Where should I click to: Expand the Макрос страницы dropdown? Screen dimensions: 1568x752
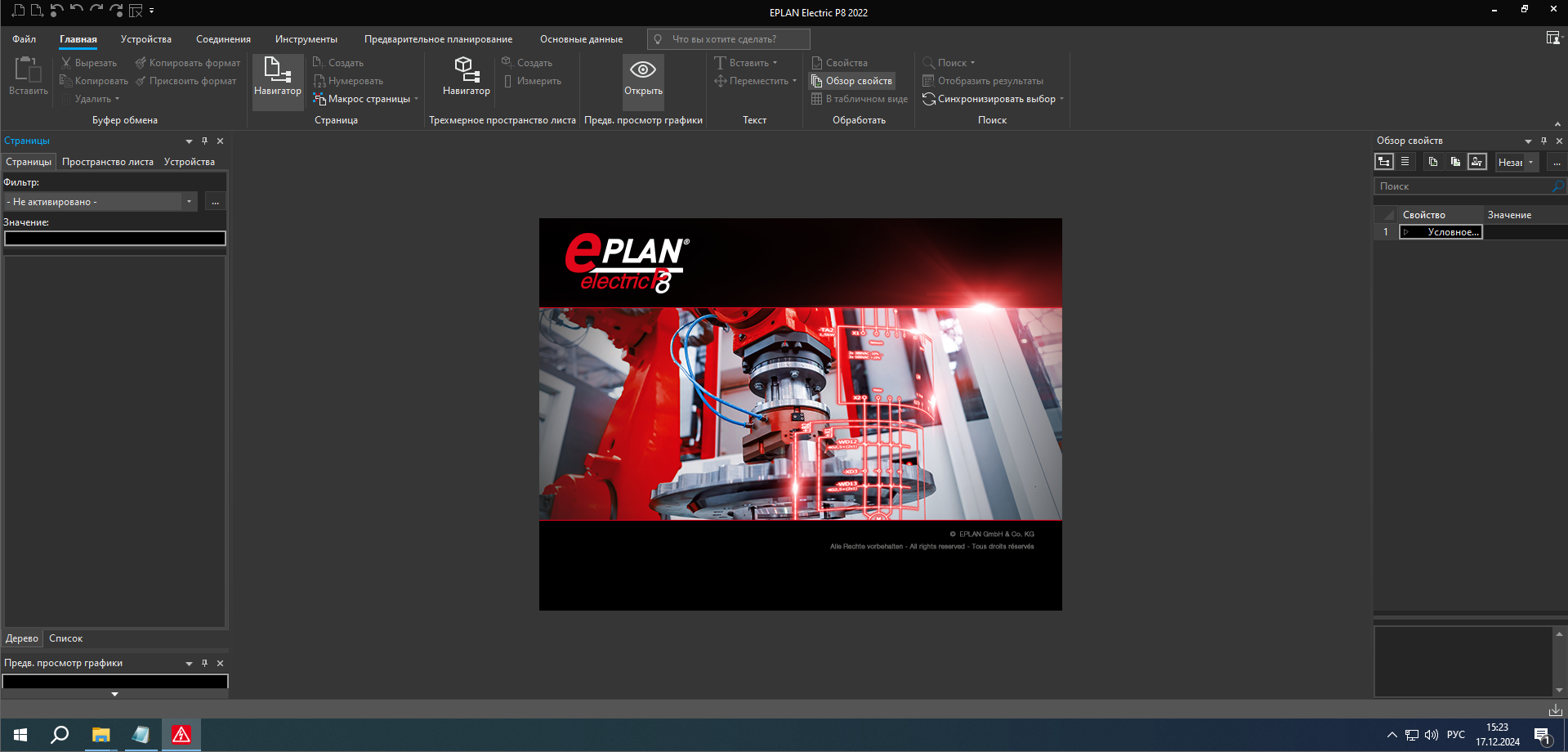click(x=416, y=98)
